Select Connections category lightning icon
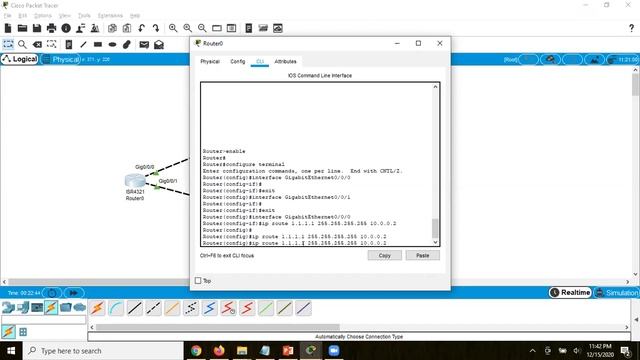Image resolution: width=640 pixels, height=360 pixels. [x=51, y=307]
